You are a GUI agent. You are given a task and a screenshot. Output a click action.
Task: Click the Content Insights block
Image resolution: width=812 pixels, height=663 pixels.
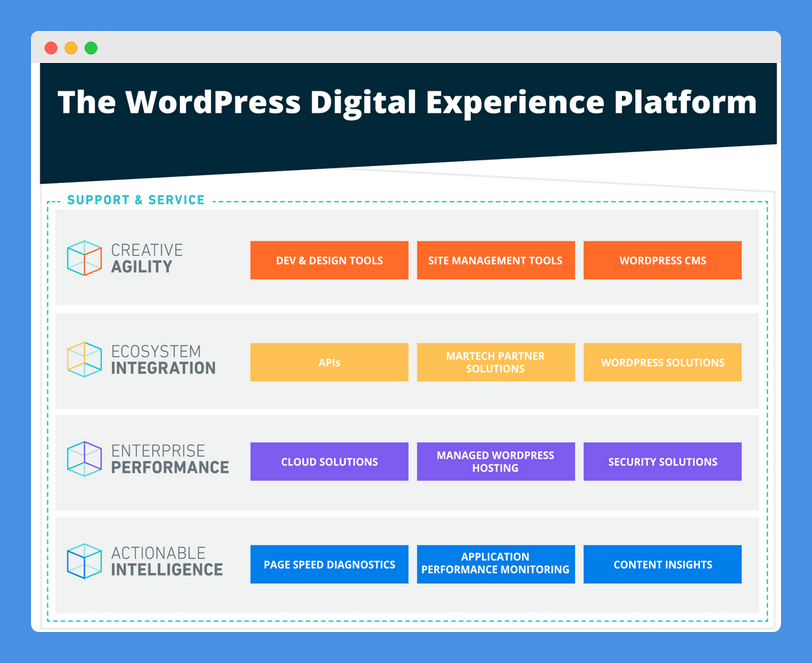[x=662, y=564]
